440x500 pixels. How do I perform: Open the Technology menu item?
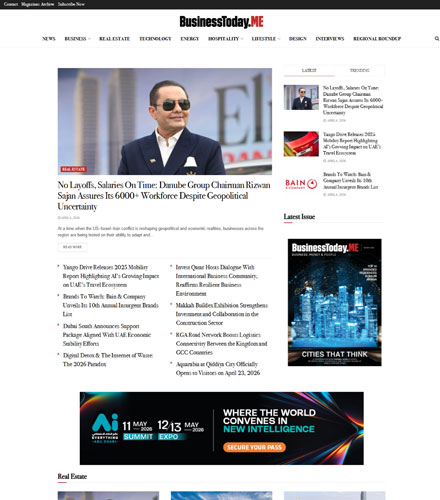coord(155,39)
